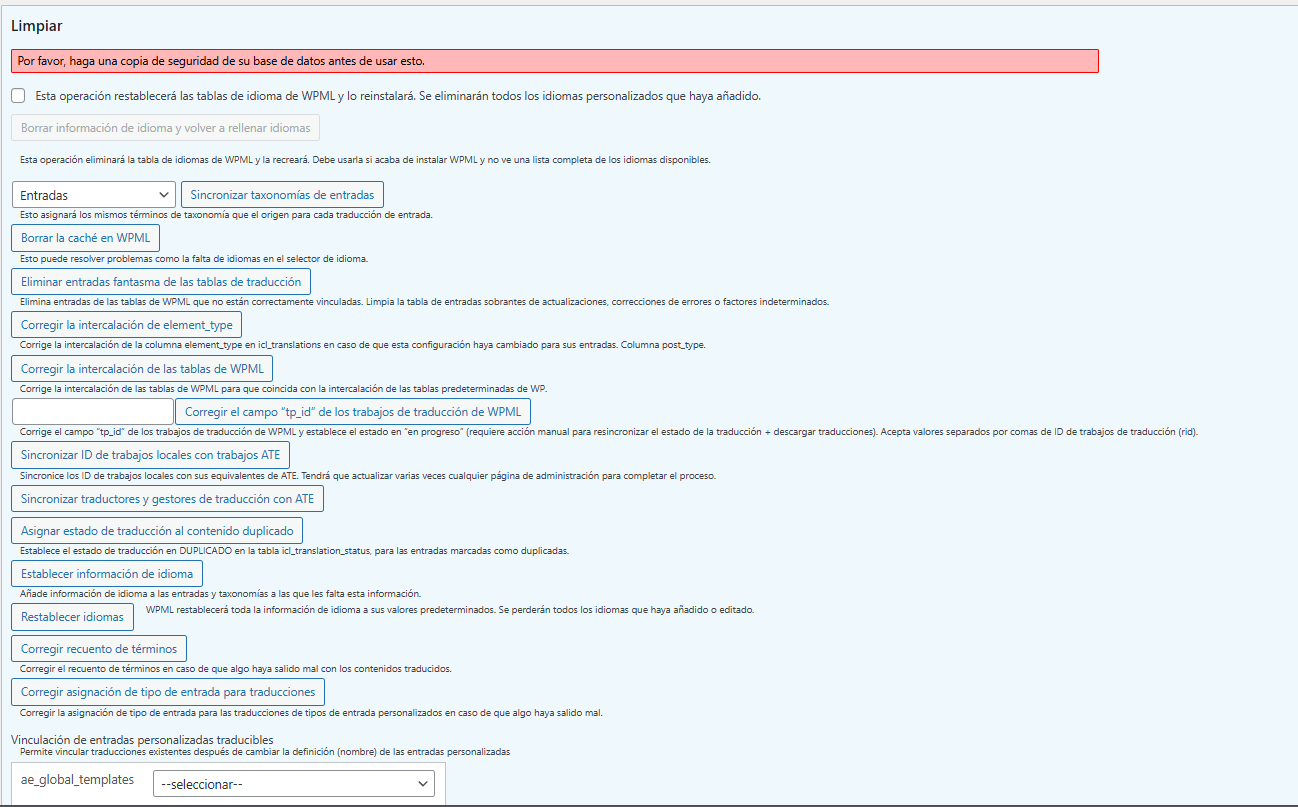The image size is (1298, 807).
Task: Click Corregir recuento de términos button
Action: pyautogui.click(x=99, y=649)
